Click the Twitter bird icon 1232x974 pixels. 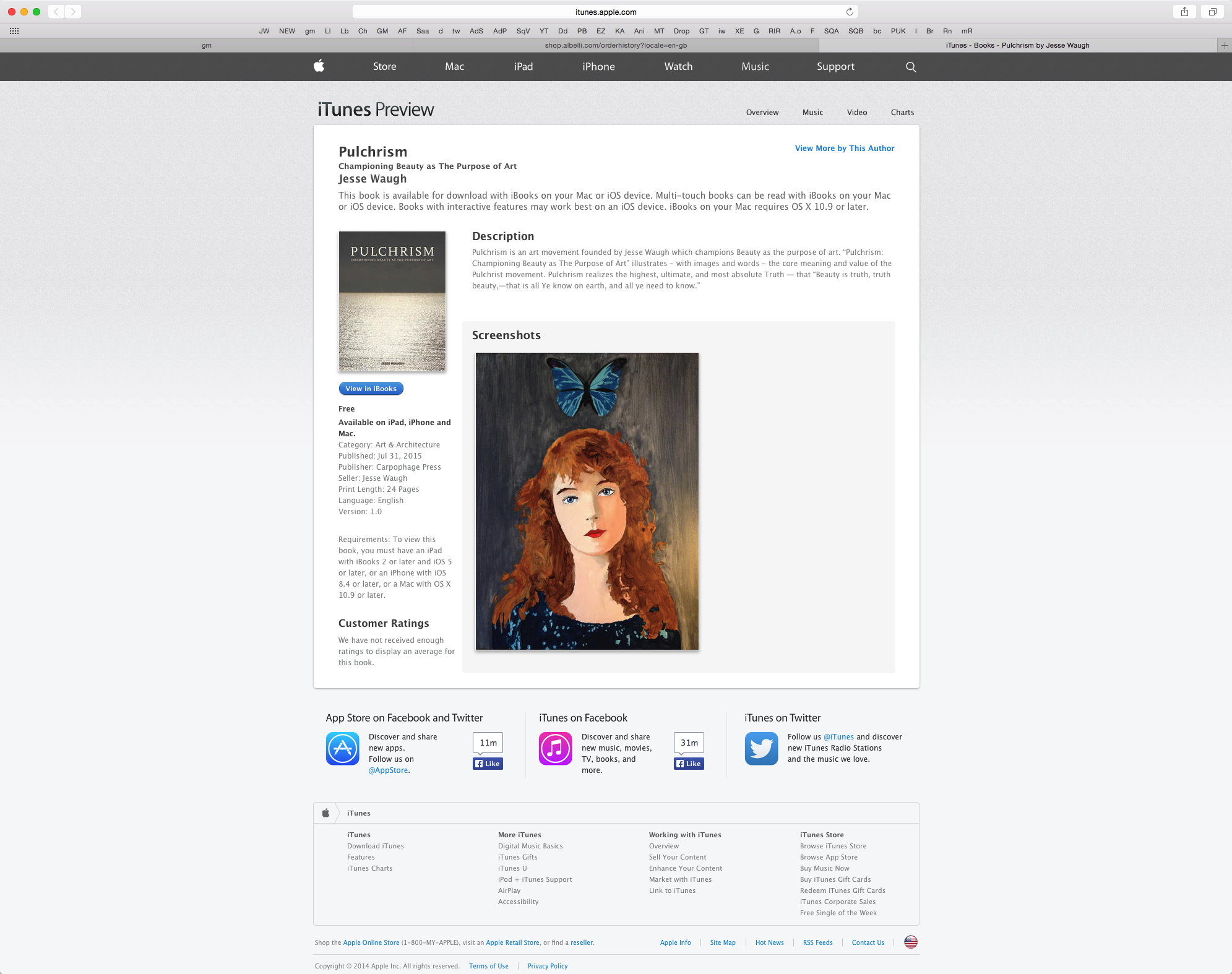[761, 749]
